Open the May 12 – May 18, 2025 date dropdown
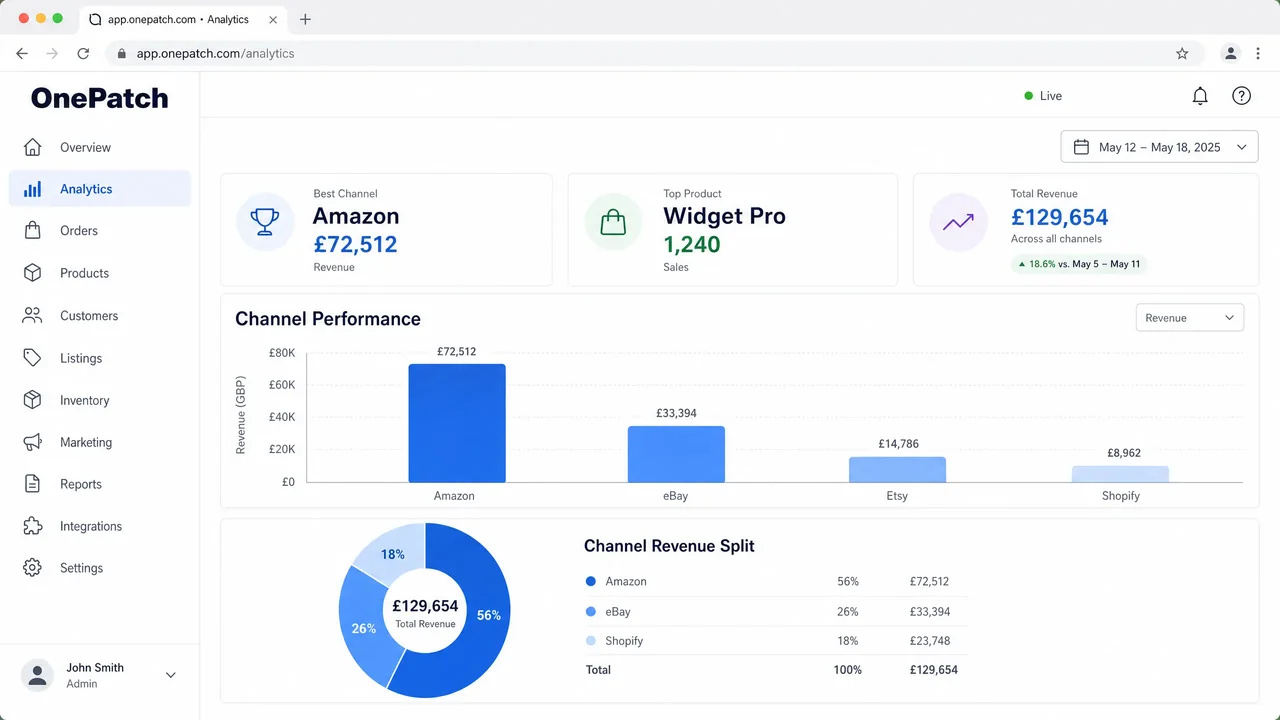The image size is (1280, 720). click(1159, 147)
